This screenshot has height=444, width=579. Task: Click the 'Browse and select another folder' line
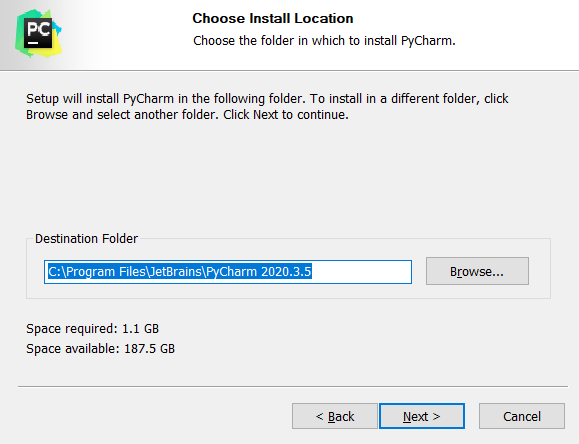(187, 115)
